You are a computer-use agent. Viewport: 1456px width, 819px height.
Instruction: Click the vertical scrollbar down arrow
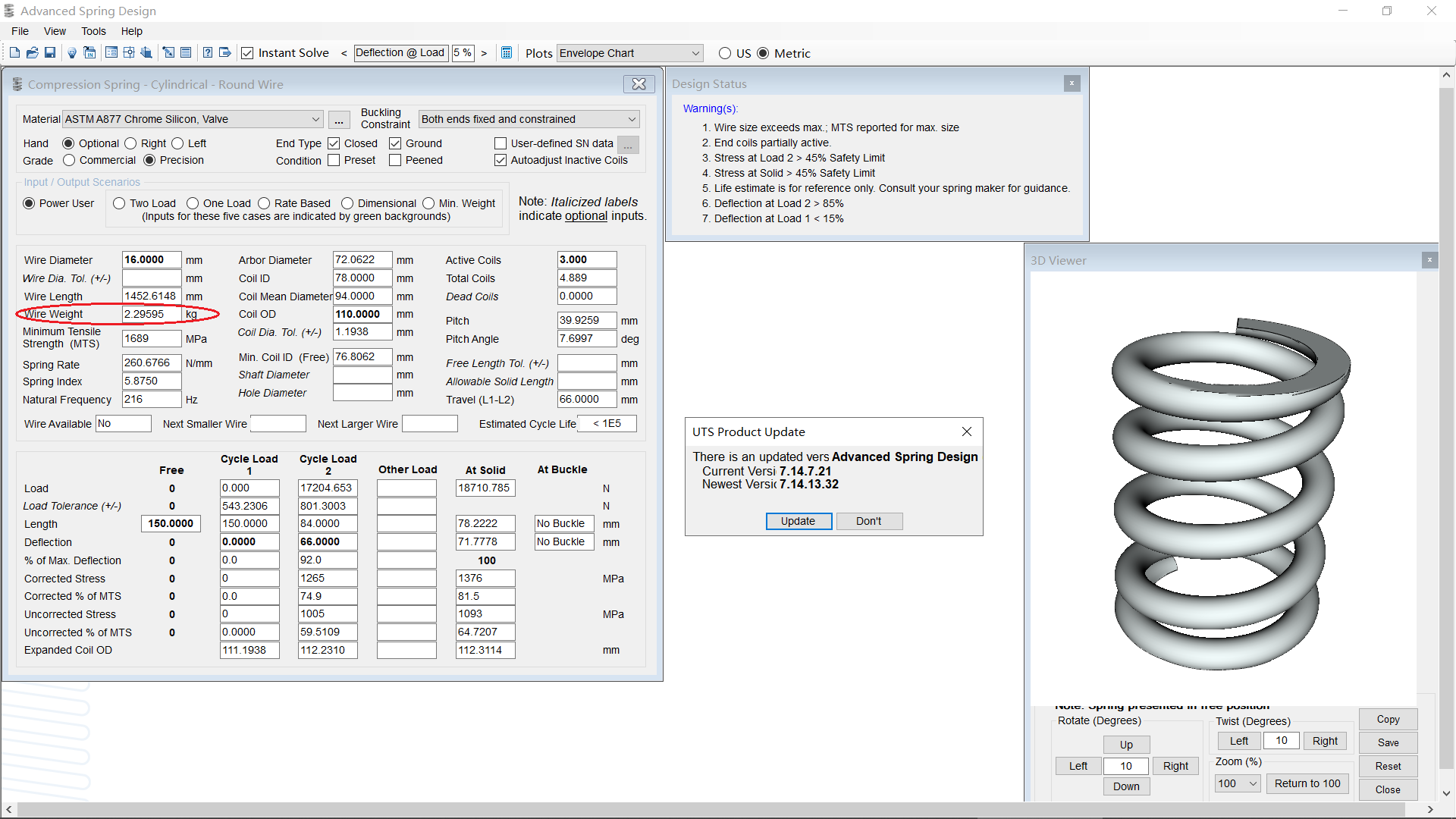coord(1446,793)
